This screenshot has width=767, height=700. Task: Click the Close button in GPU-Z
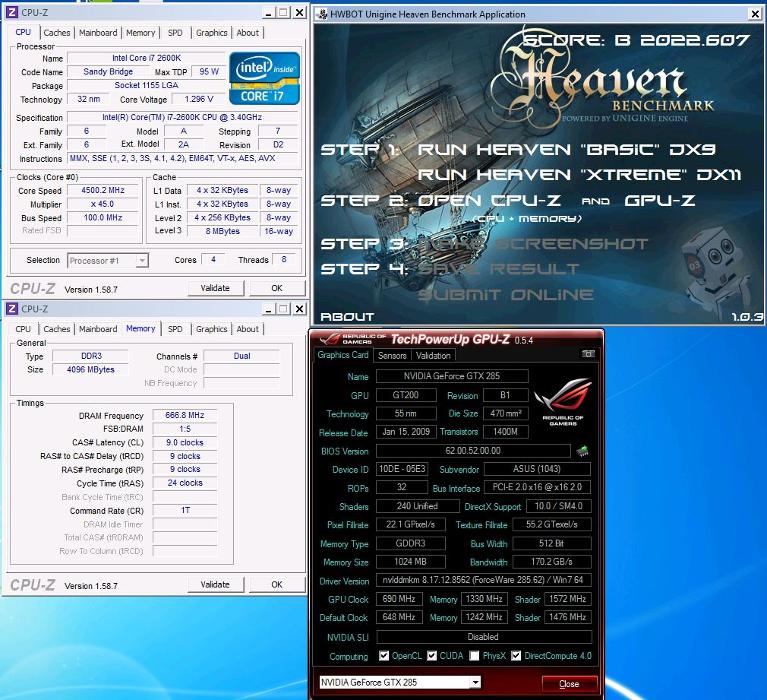coord(569,683)
